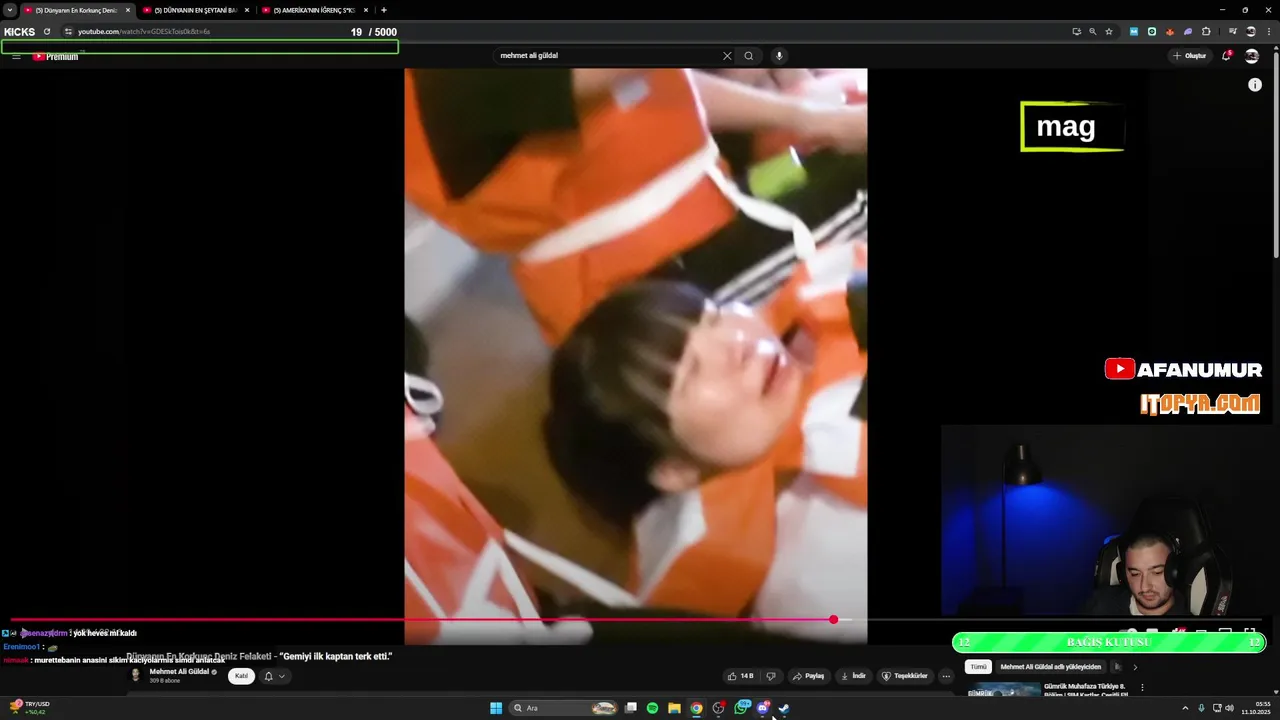Viewport: 1280px width, 720px height.
Task: Run search with magnifier button
Action: click(x=748, y=56)
